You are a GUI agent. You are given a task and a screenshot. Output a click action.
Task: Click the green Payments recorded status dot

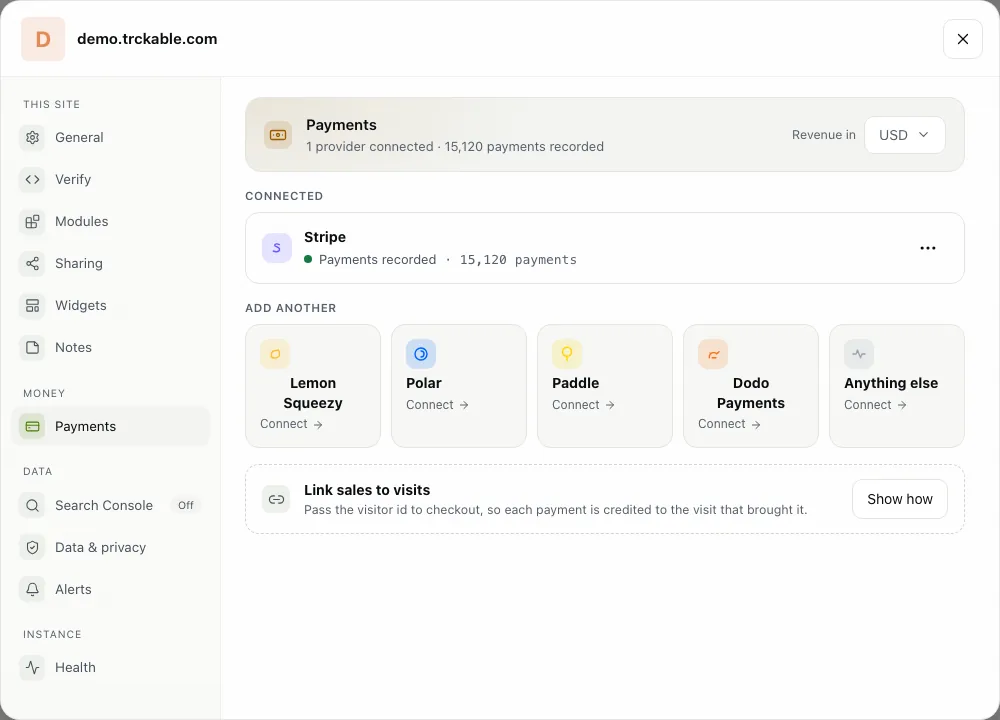(308, 259)
